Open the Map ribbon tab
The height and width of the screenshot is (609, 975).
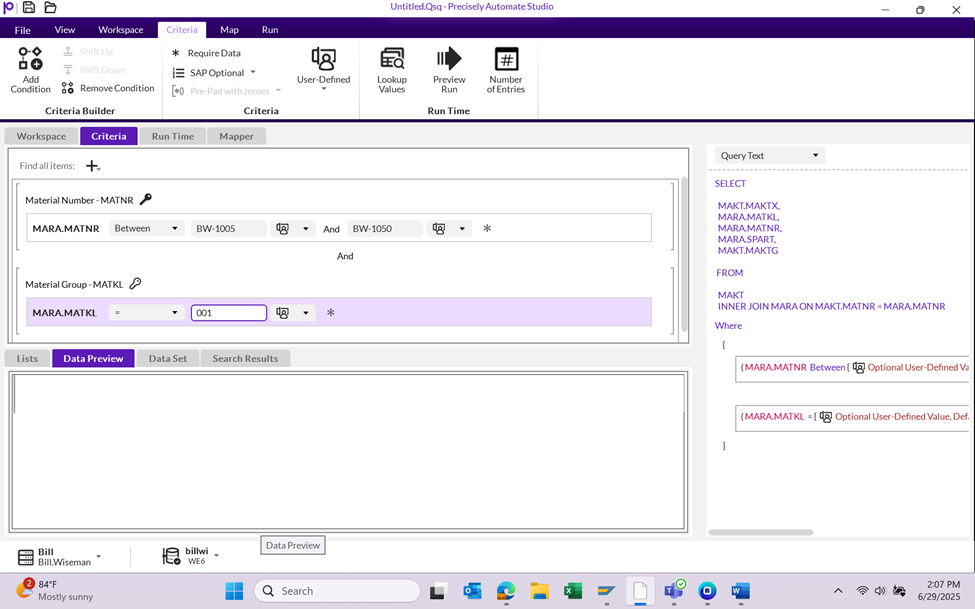coord(229,30)
